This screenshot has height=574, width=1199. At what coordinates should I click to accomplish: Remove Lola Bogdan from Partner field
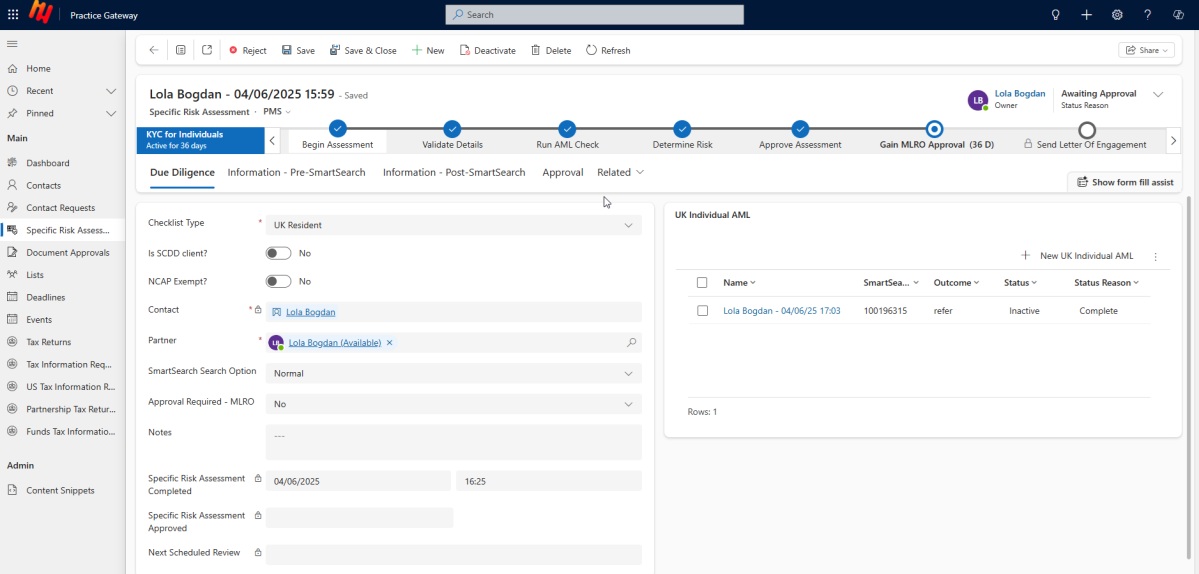(389, 343)
